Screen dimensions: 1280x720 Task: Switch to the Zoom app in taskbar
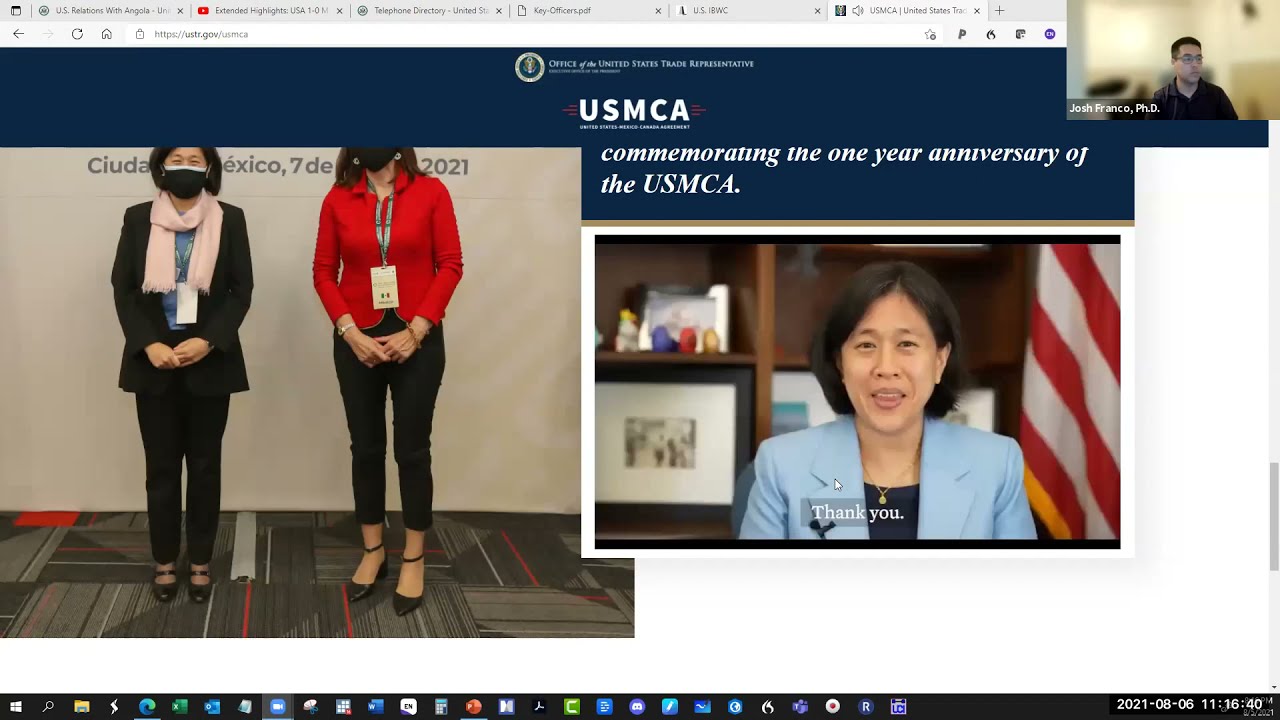click(x=278, y=707)
